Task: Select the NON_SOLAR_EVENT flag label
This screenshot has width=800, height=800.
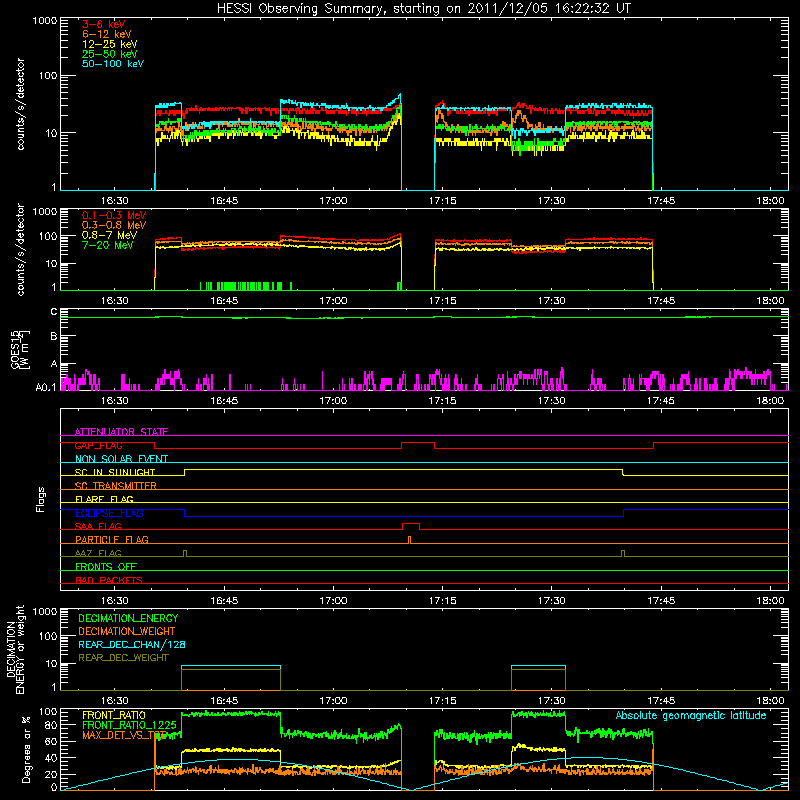Action: click(x=121, y=459)
